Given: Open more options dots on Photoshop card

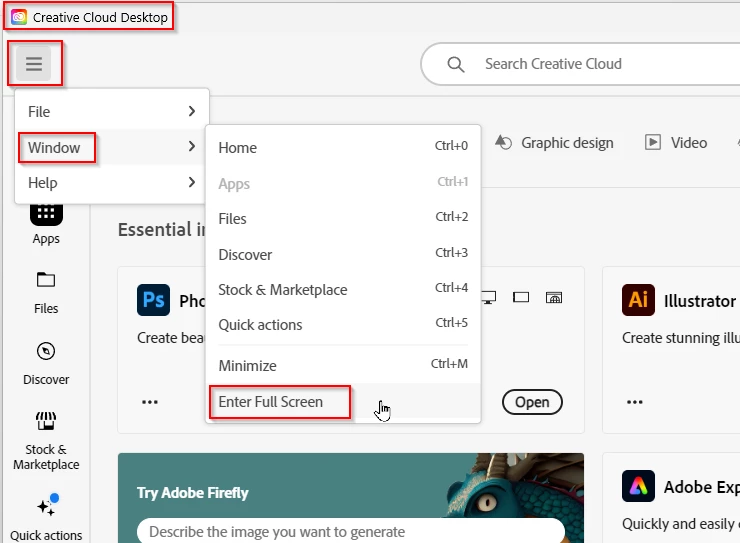Looking at the screenshot, I should pyautogui.click(x=150, y=402).
